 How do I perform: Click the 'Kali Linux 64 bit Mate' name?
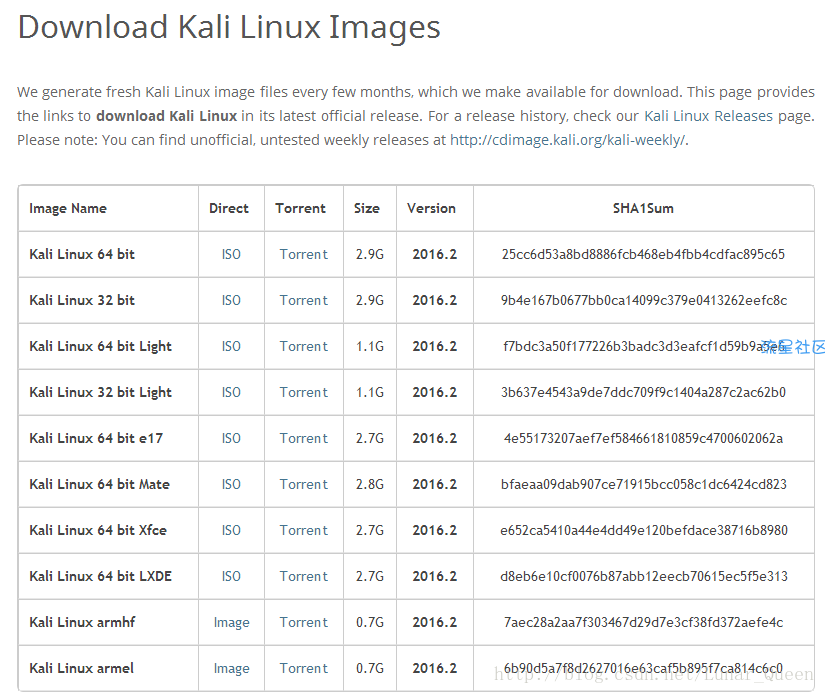click(x=99, y=485)
